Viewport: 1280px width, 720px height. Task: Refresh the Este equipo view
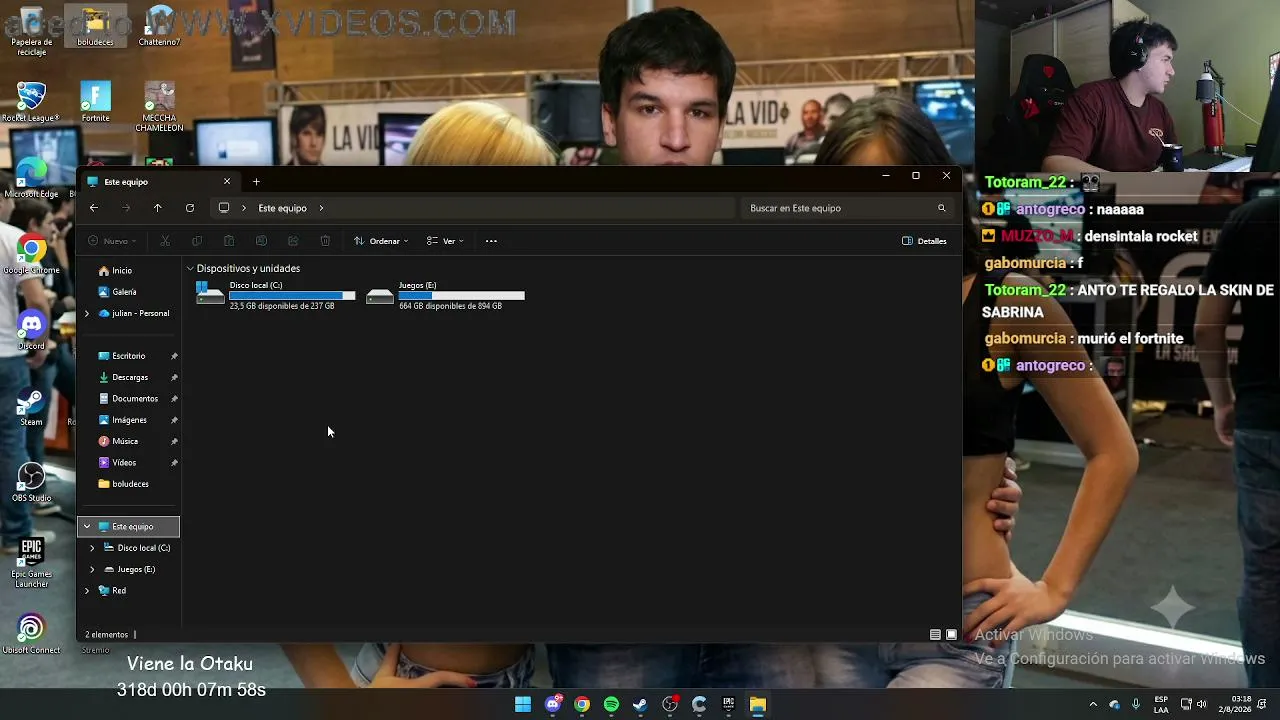point(190,208)
